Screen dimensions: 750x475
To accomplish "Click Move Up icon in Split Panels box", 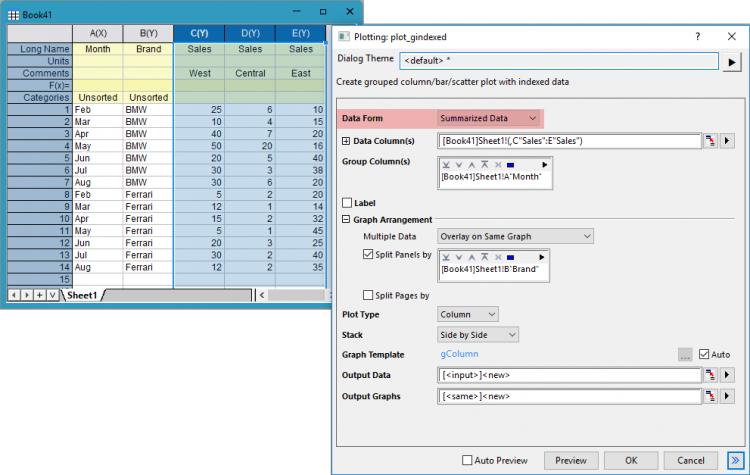I will (472, 257).
